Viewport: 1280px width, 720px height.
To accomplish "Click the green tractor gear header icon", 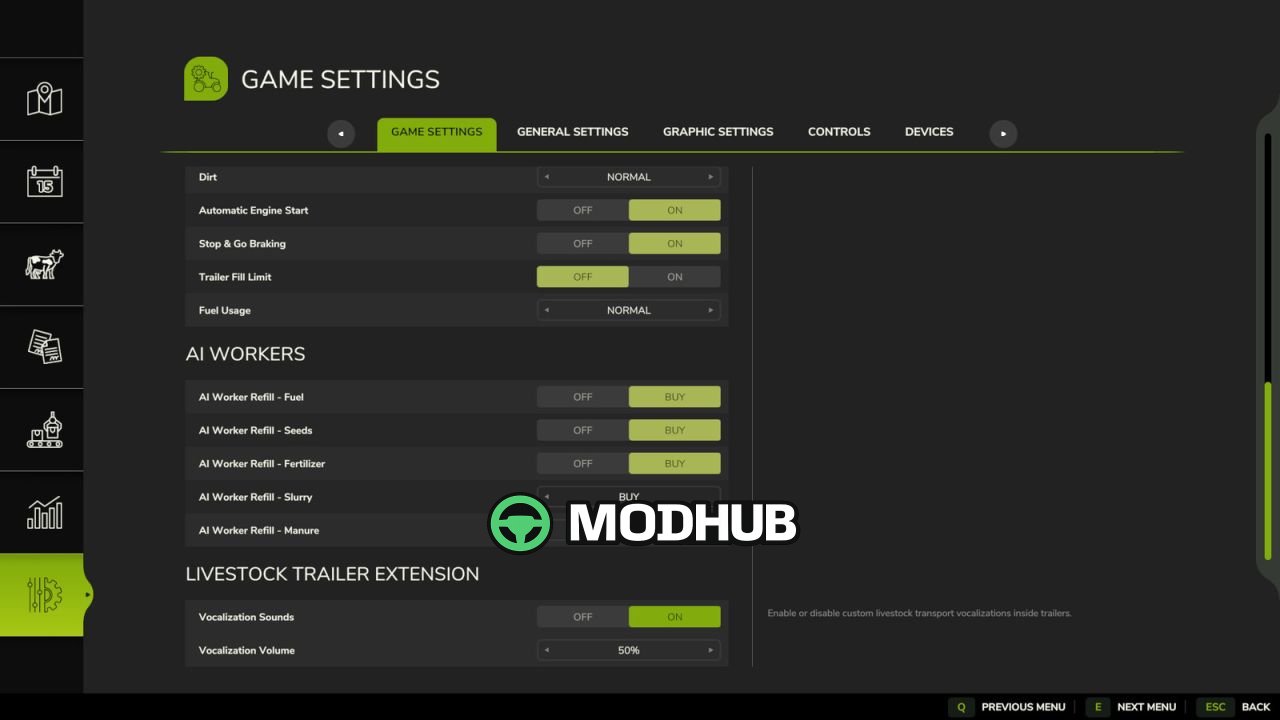I will [206, 79].
